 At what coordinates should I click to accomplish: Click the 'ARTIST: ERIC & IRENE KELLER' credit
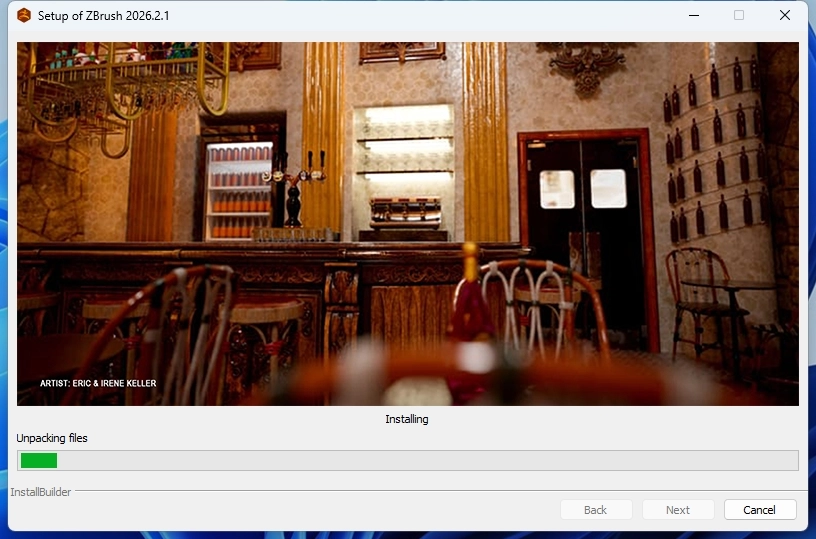[98, 383]
